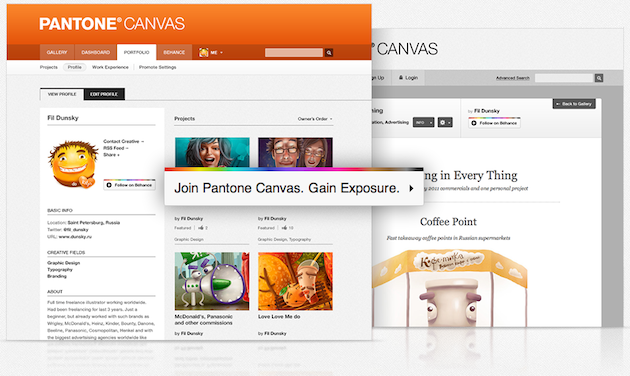The image size is (630, 376).
Task: Expand the ME account dropdown
Action: tap(217, 53)
